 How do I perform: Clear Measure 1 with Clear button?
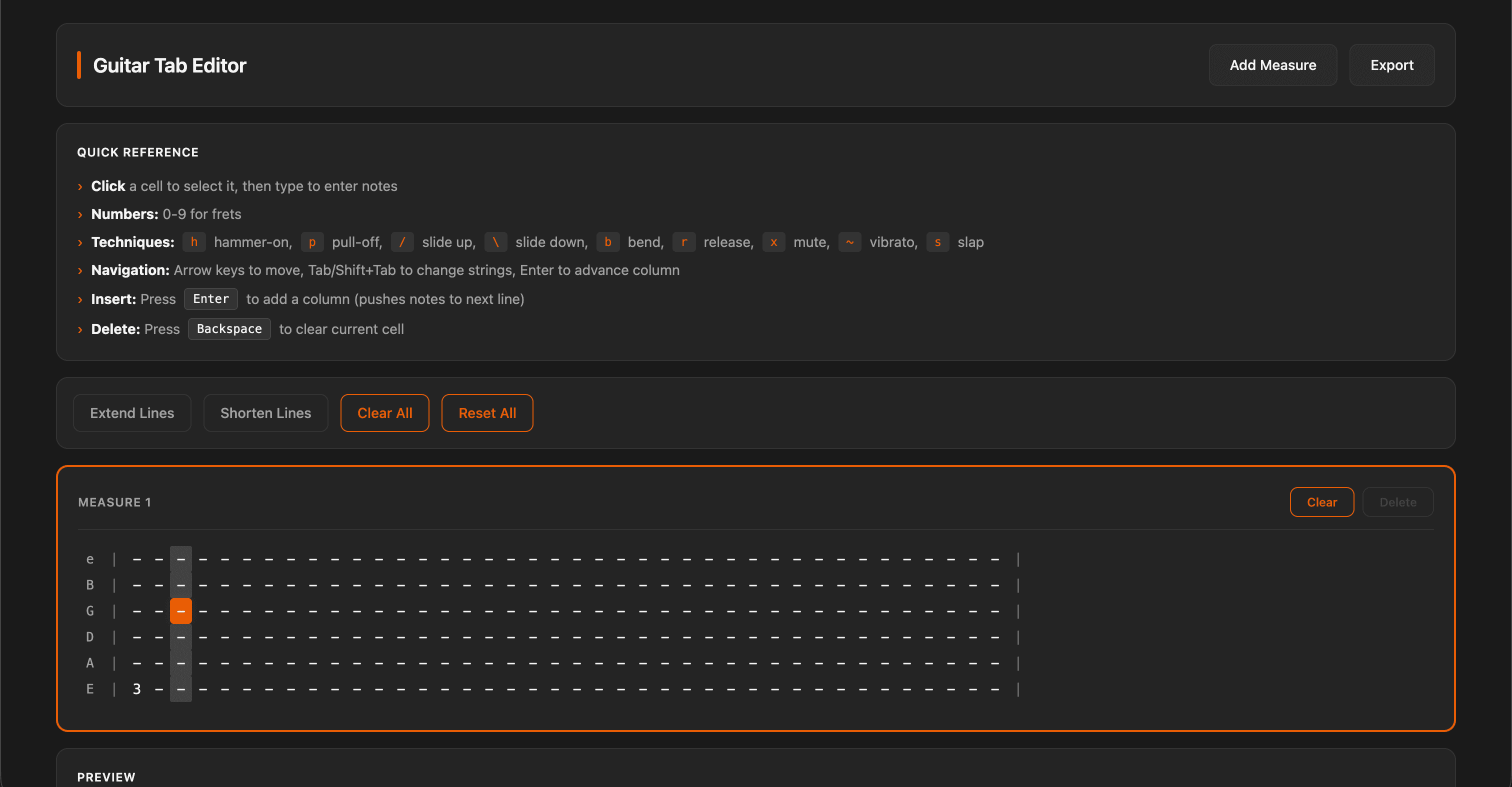[x=1321, y=502]
